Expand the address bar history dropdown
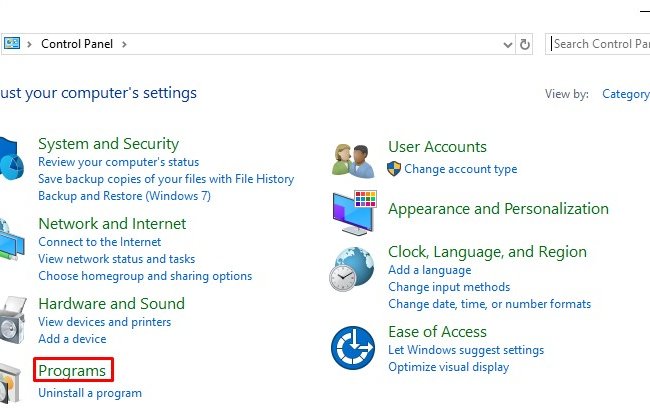650x412 pixels. click(507, 44)
